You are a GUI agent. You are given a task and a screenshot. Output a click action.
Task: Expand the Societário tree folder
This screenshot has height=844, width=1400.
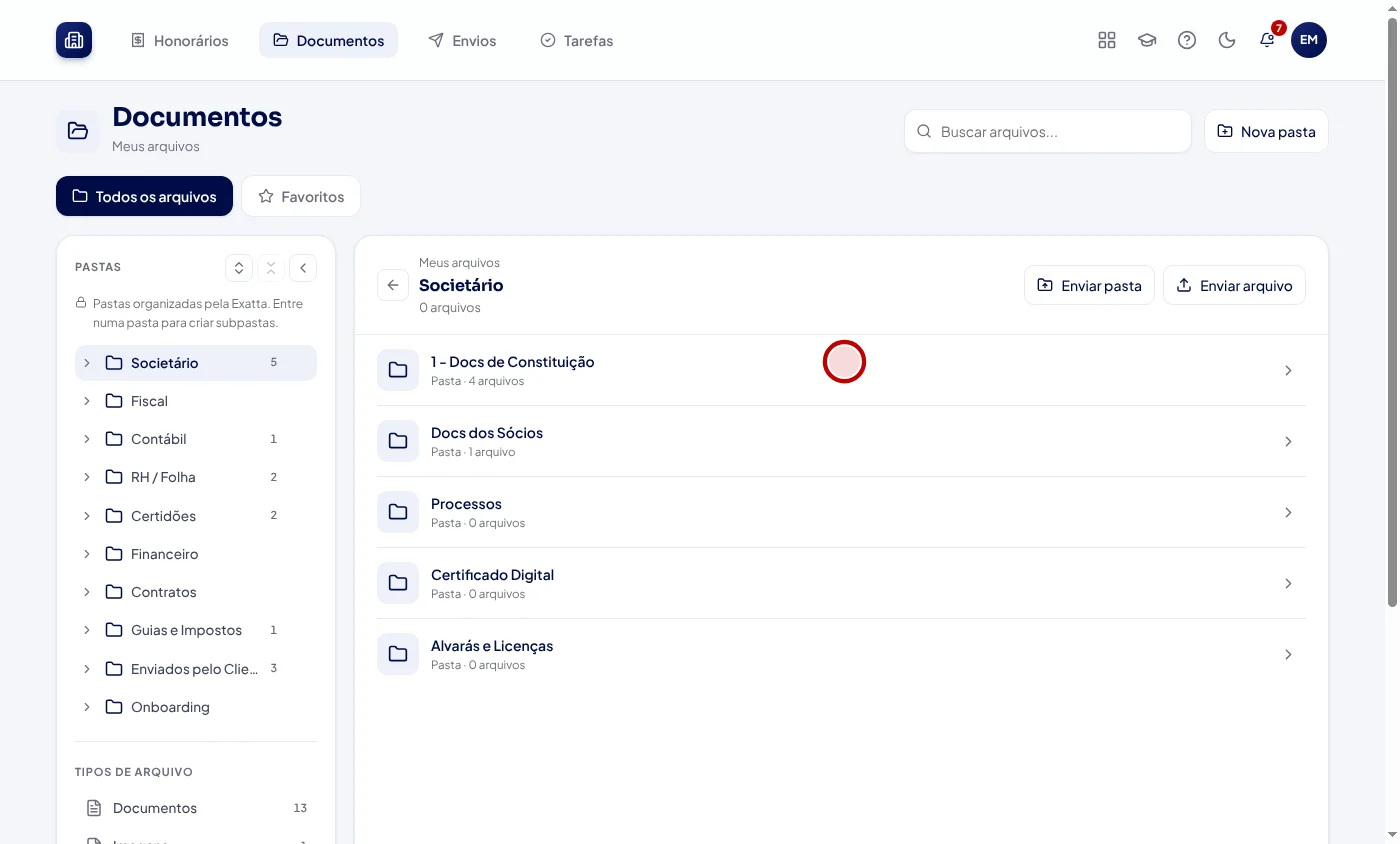[87, 363]
